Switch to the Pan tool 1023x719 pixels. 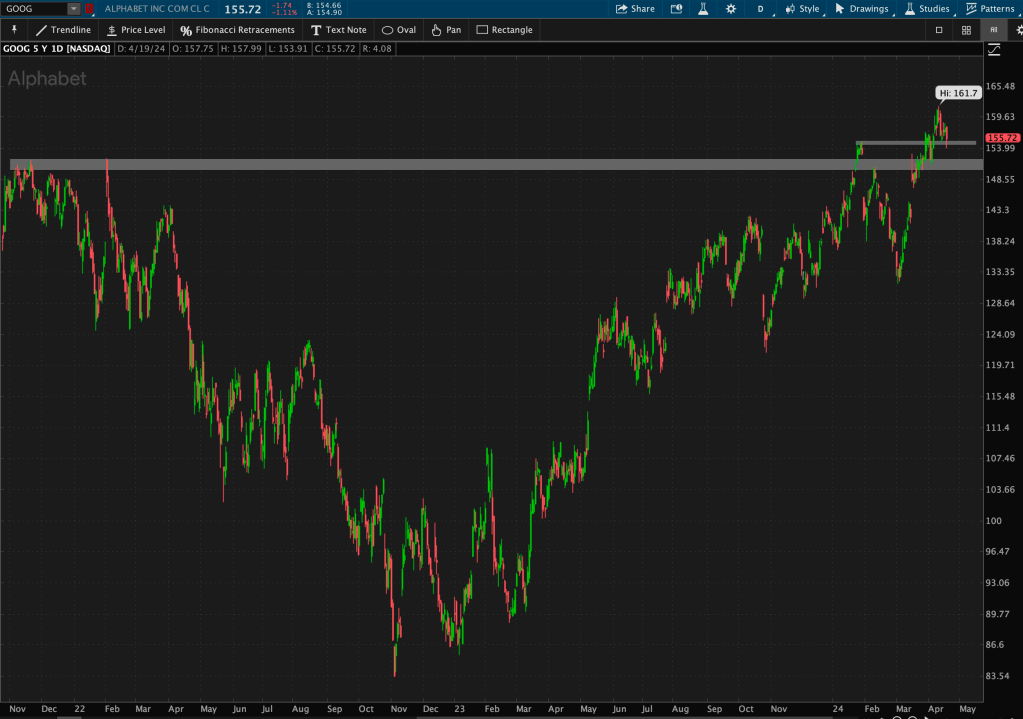[x=446, y=30]
